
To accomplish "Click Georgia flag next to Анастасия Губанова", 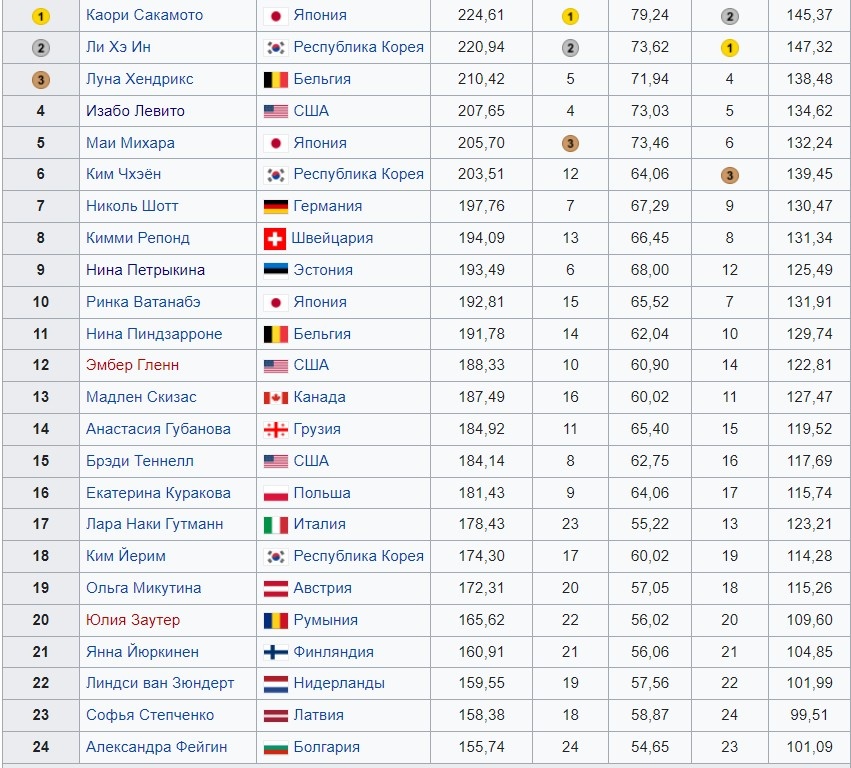I will tap(275, 429).
